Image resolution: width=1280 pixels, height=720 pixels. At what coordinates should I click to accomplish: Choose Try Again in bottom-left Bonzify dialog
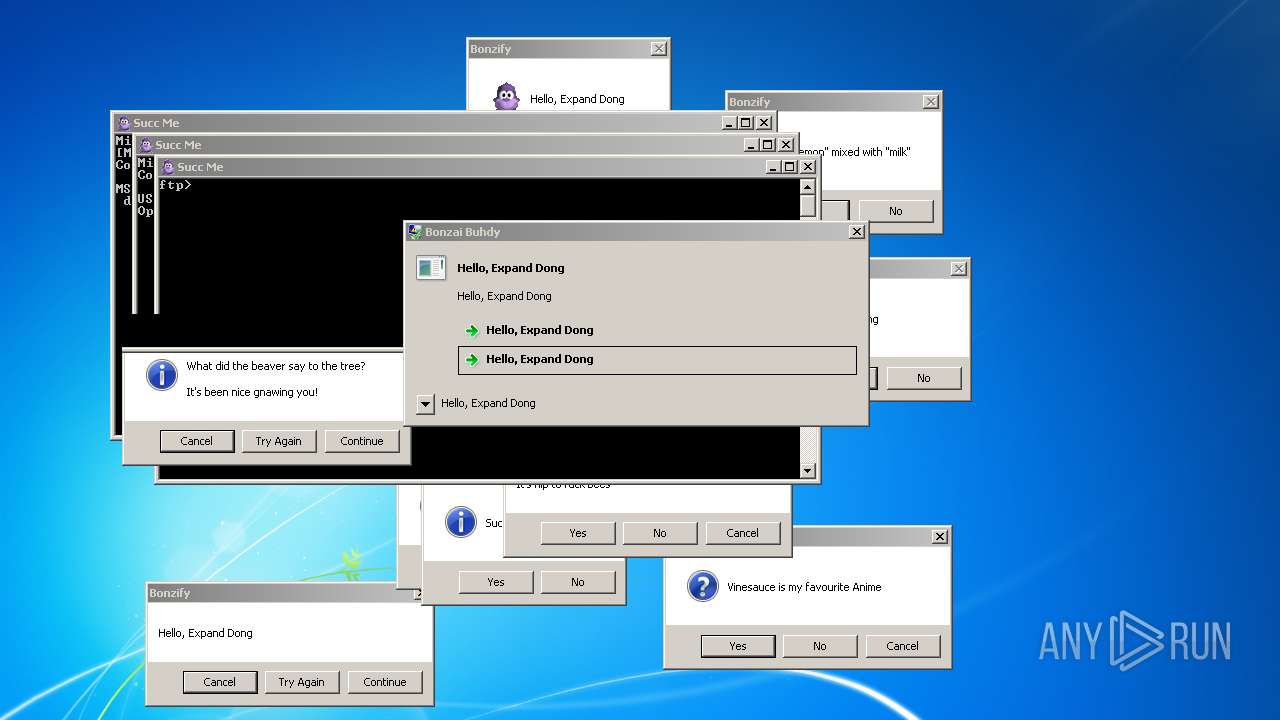coord(302,682)
